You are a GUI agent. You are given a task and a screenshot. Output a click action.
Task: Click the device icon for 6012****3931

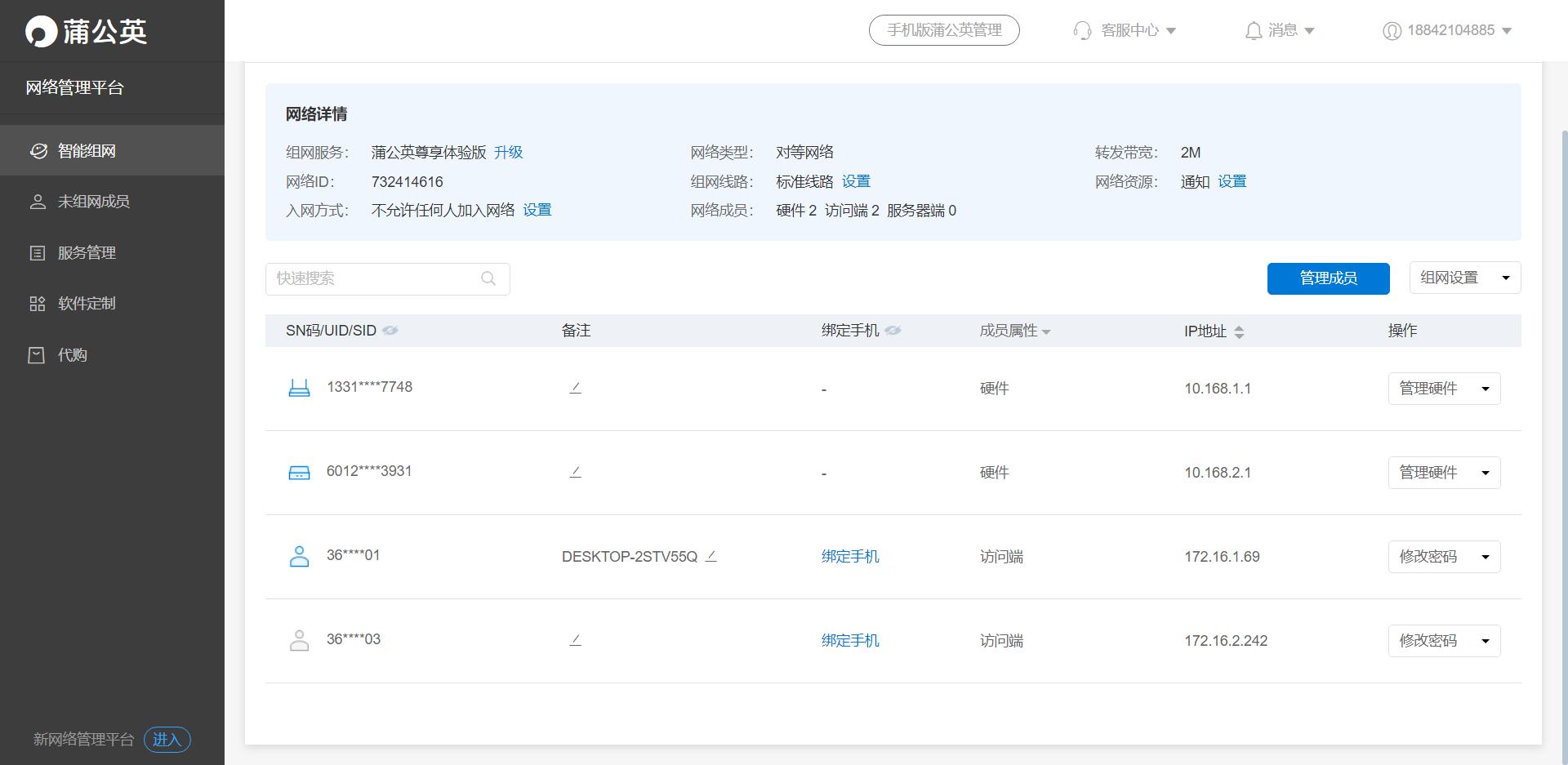(x=300, y=473)
